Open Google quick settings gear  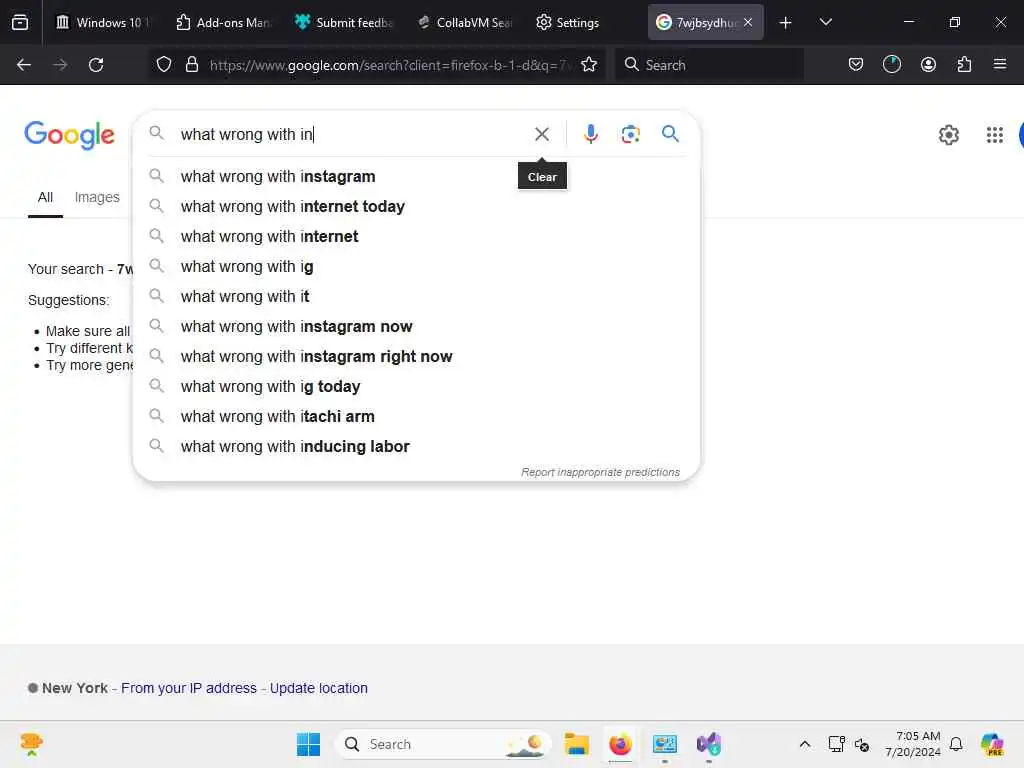pos(948,135)
